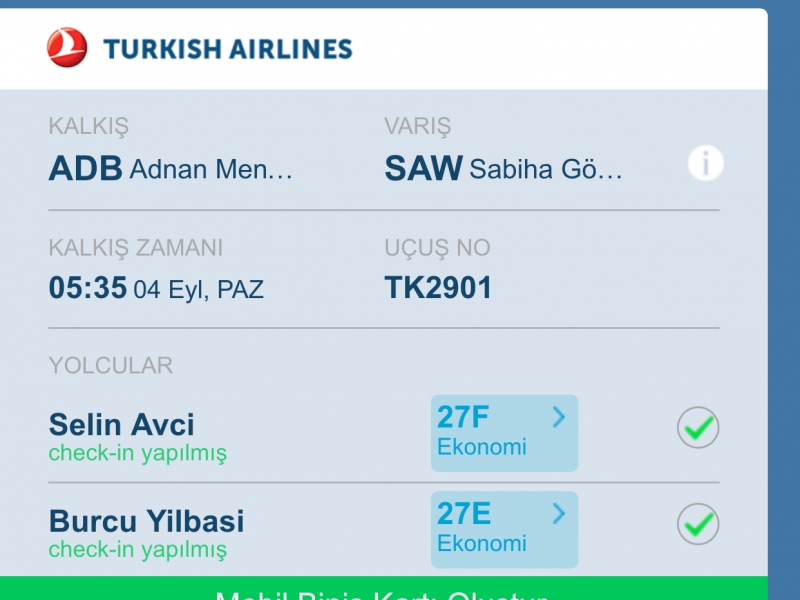Toggle the checkmark for Burcu Yilbasi

coord(698,524)
